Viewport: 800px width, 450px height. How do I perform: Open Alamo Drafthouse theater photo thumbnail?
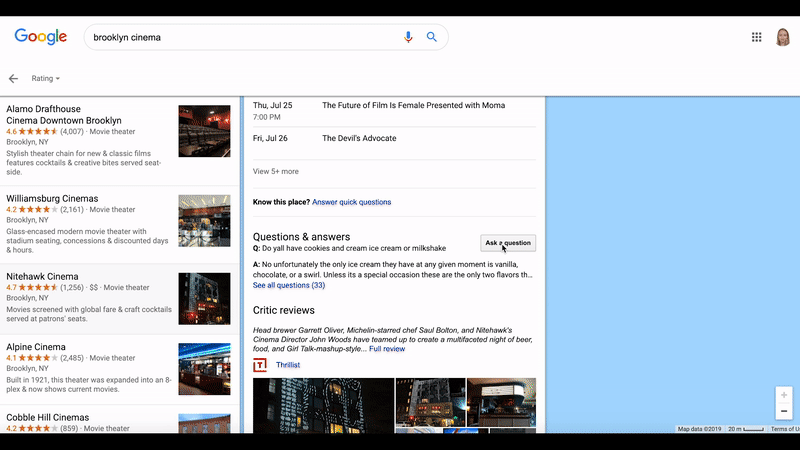[204, 131]
